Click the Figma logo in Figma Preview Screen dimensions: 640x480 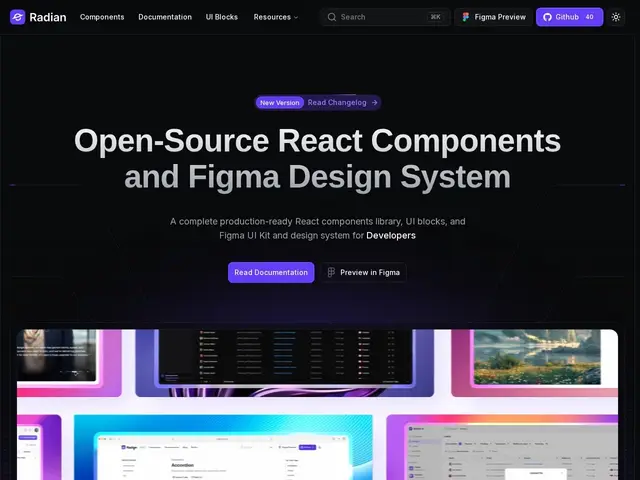click(x=465, y=17)
